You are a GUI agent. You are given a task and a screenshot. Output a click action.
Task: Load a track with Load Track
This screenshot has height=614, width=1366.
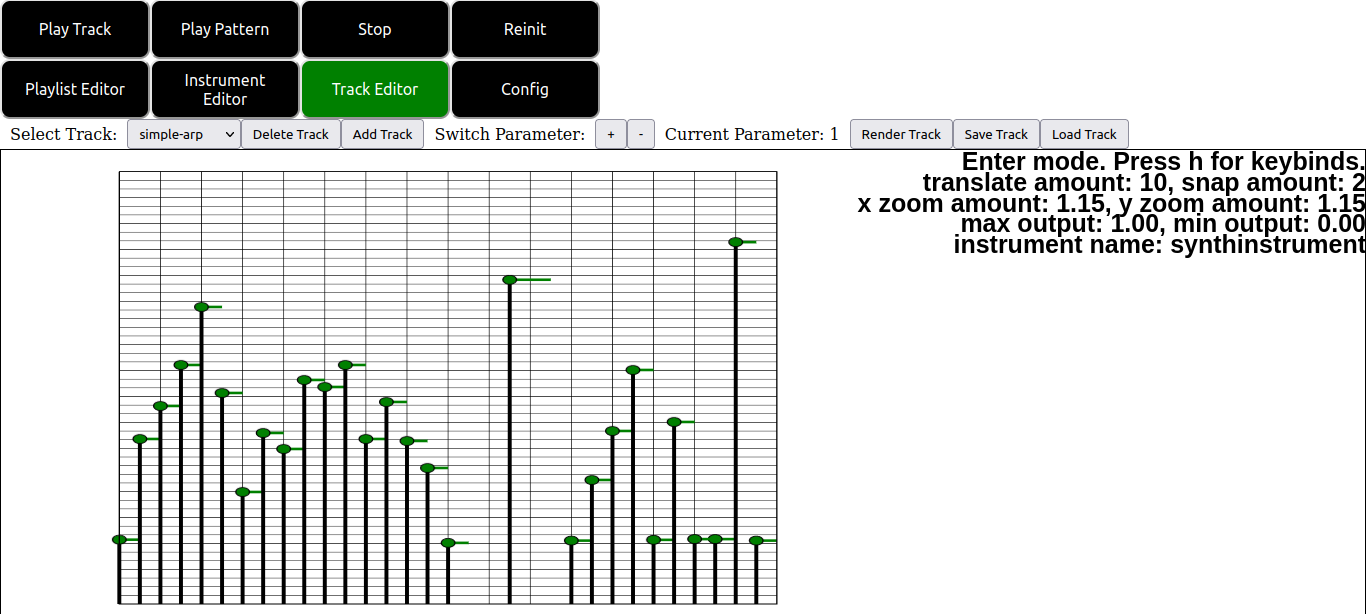1084,134
